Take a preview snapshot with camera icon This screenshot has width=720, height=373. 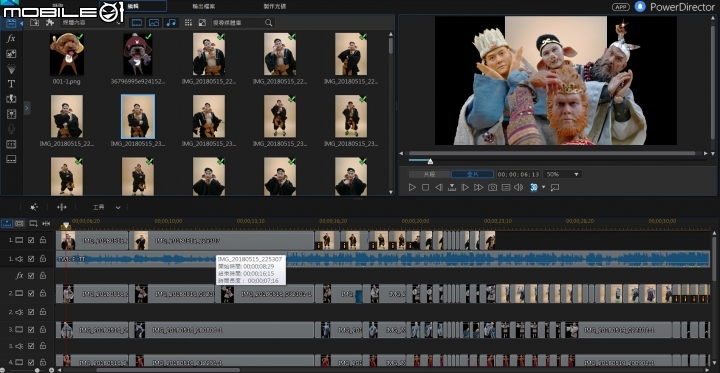click(x=492, y=187)
